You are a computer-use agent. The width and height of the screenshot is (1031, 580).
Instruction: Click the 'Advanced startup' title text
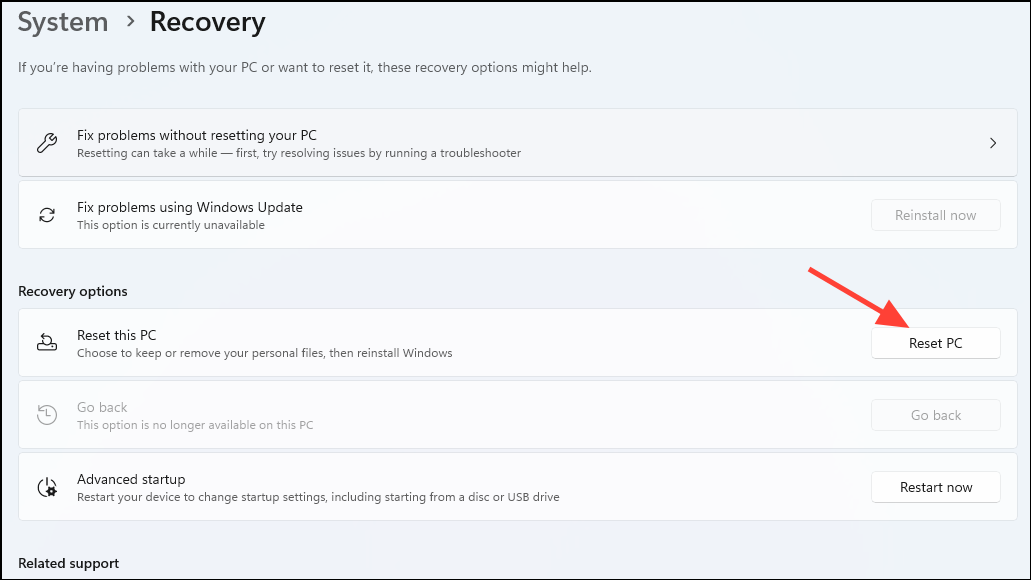click(x=131, y=479)
